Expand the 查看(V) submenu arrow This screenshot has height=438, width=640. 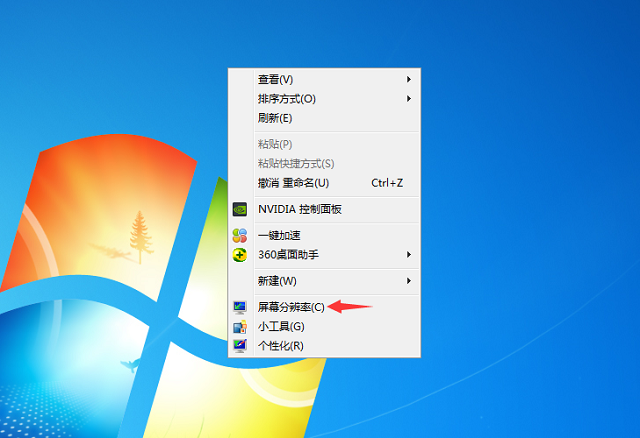coord(409,79)
